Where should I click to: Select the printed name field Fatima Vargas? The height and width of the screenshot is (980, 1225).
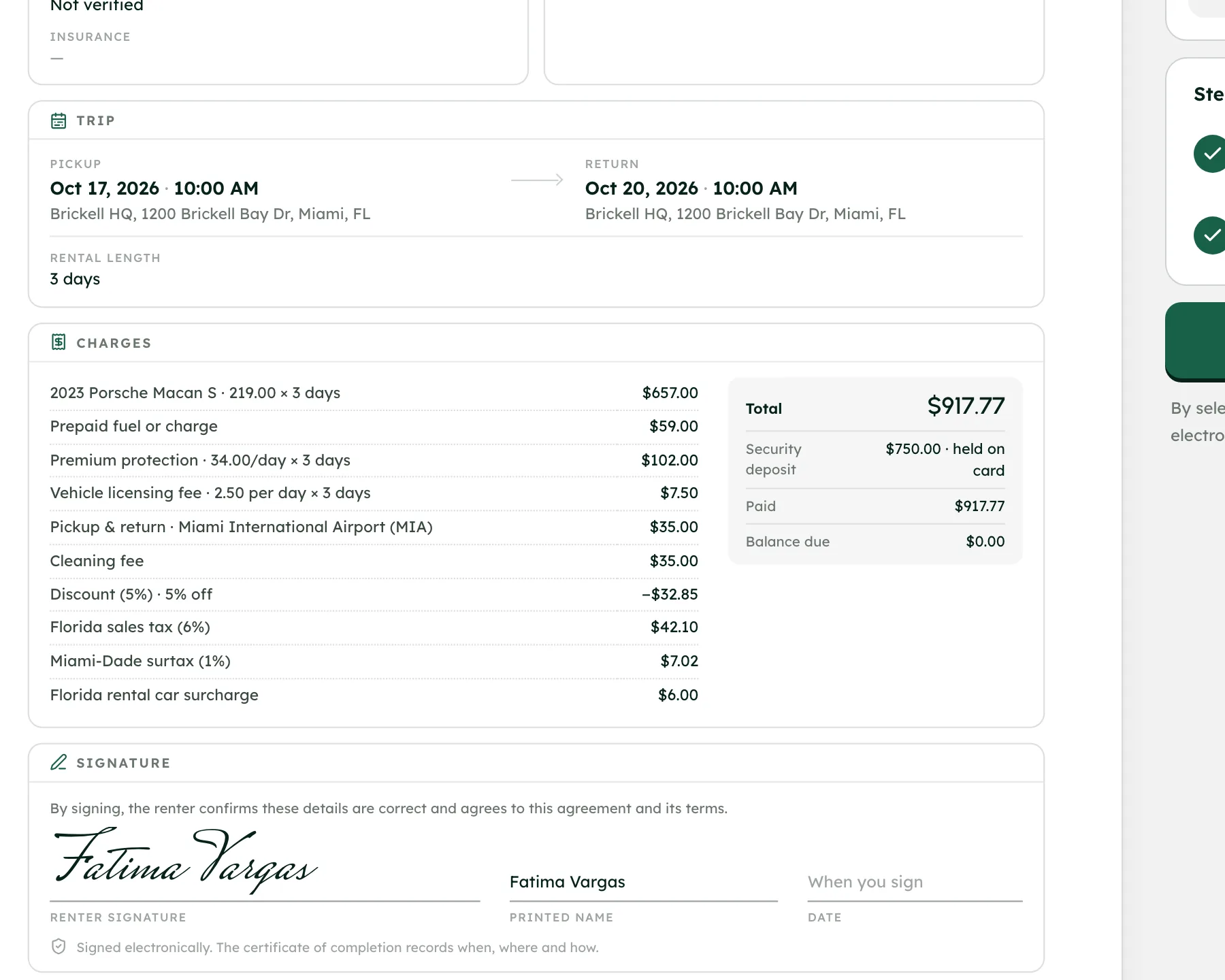pyautogui.click(x=643, y=882)
